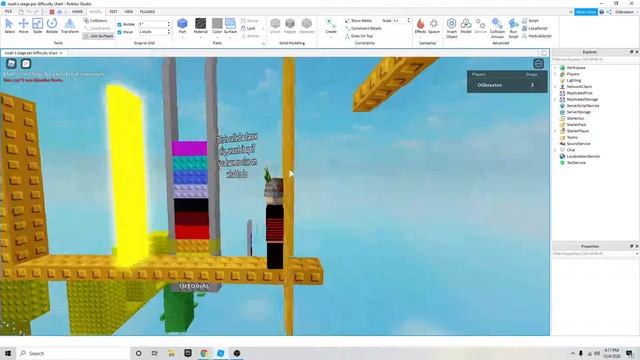This screenshot has height=360, width=640.
Task: Click the What's New button
Action: coord(586,12)
